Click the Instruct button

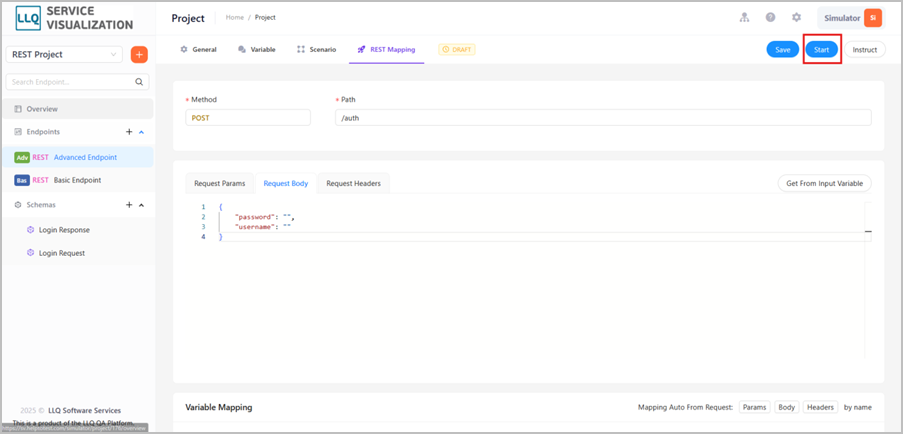864,50
